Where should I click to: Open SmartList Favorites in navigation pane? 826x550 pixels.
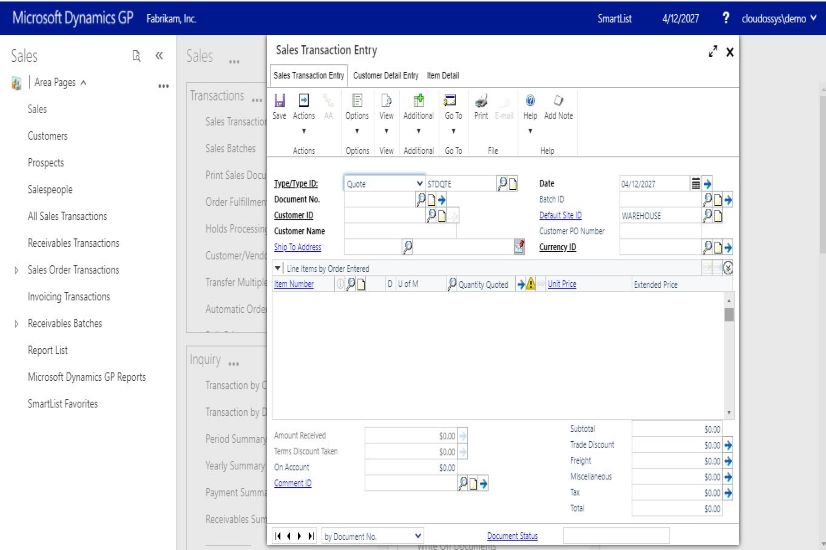(x=63, y=404)
